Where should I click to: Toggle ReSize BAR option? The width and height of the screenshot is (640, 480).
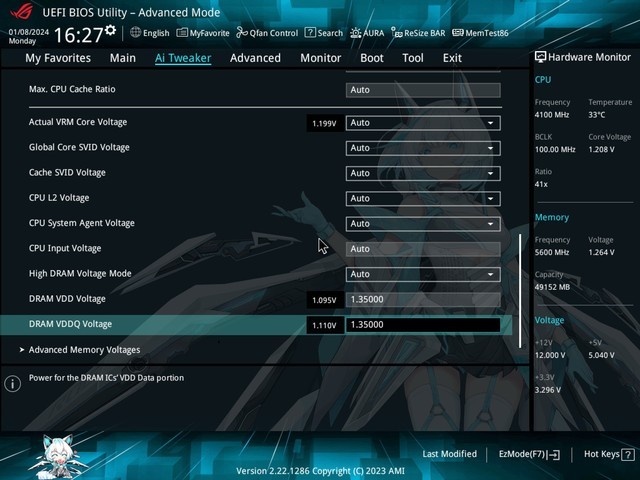[x=418, y=33]
